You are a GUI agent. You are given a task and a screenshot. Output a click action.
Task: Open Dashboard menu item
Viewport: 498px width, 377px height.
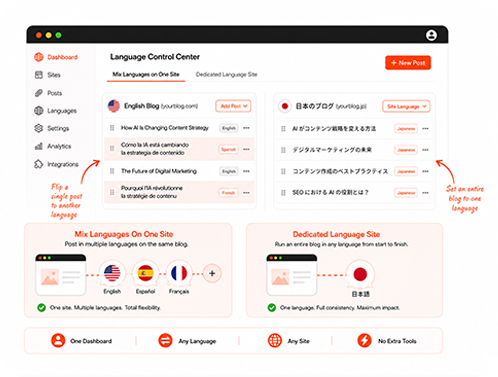(56, 57)
